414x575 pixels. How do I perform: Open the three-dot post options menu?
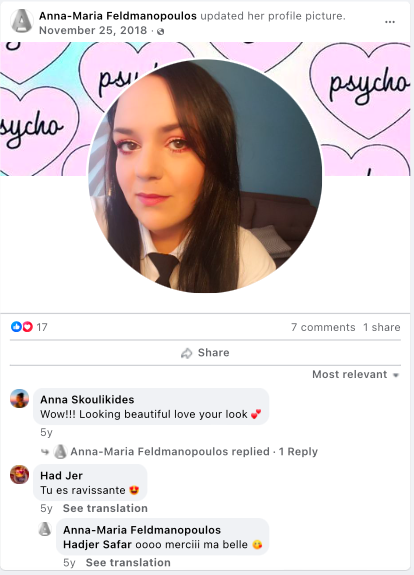pos(390,22)
